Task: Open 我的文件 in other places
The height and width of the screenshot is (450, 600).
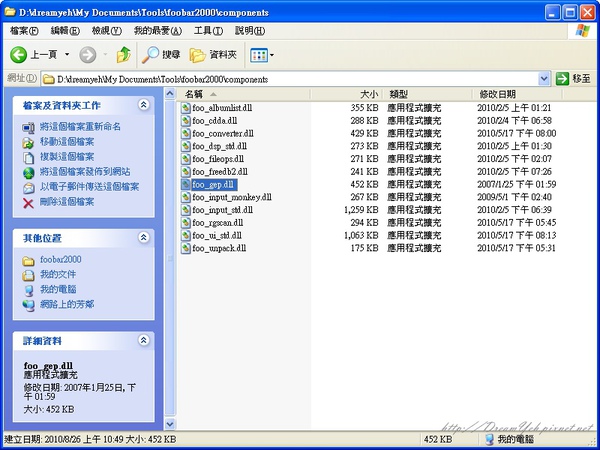Action: pyautogui.click(x=58, y=274)
